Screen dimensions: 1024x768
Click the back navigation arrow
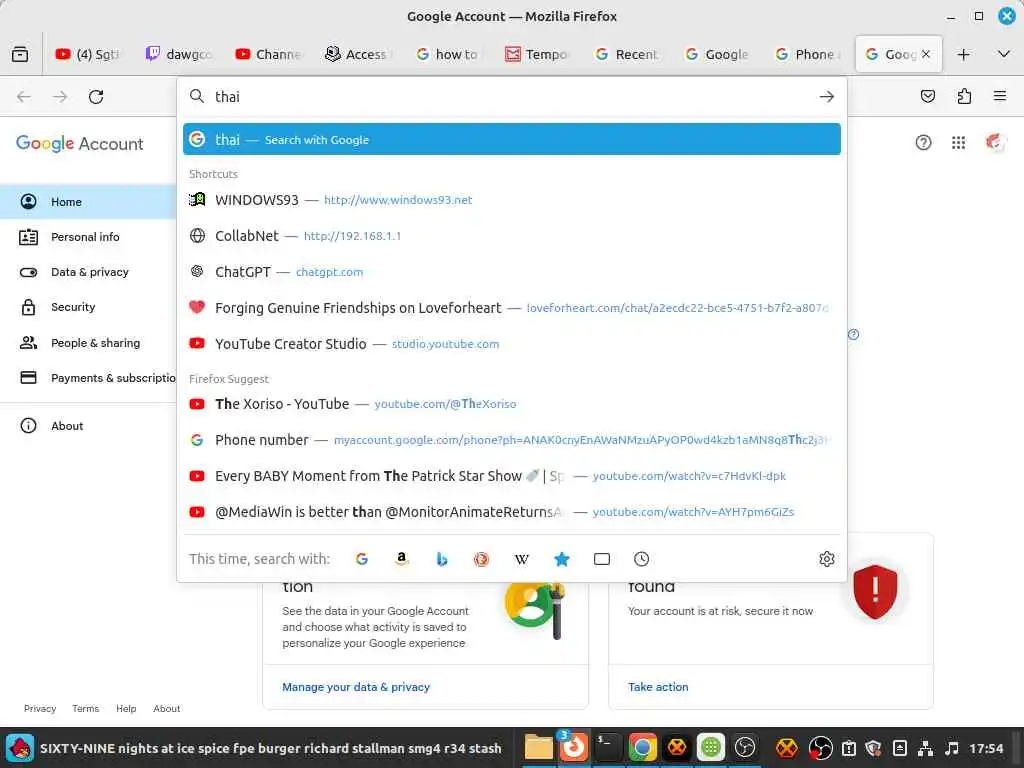pyautogui.click(x=24, y=97)
